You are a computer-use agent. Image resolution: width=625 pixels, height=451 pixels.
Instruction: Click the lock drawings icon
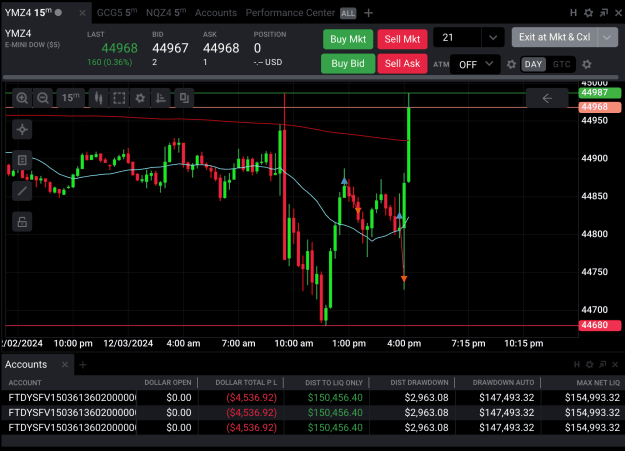point(22,222)
